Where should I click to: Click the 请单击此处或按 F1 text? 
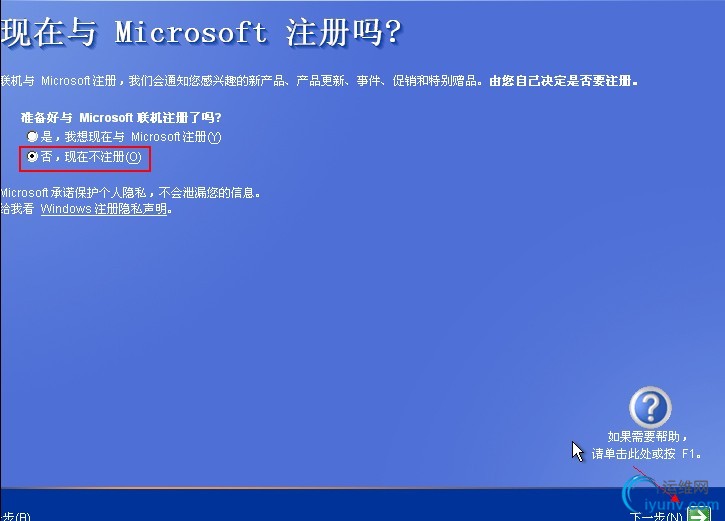coord(646,454)
